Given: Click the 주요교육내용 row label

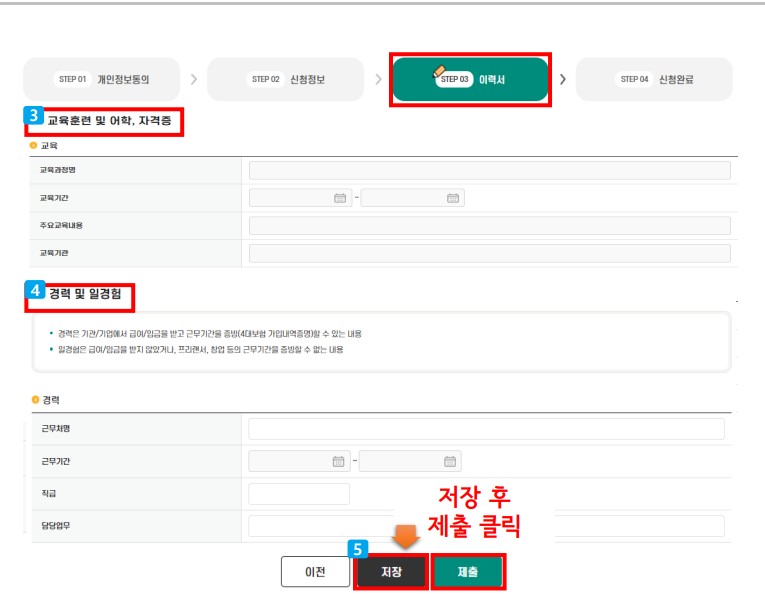Looking at the screenshot, I should tap(61, 225).
